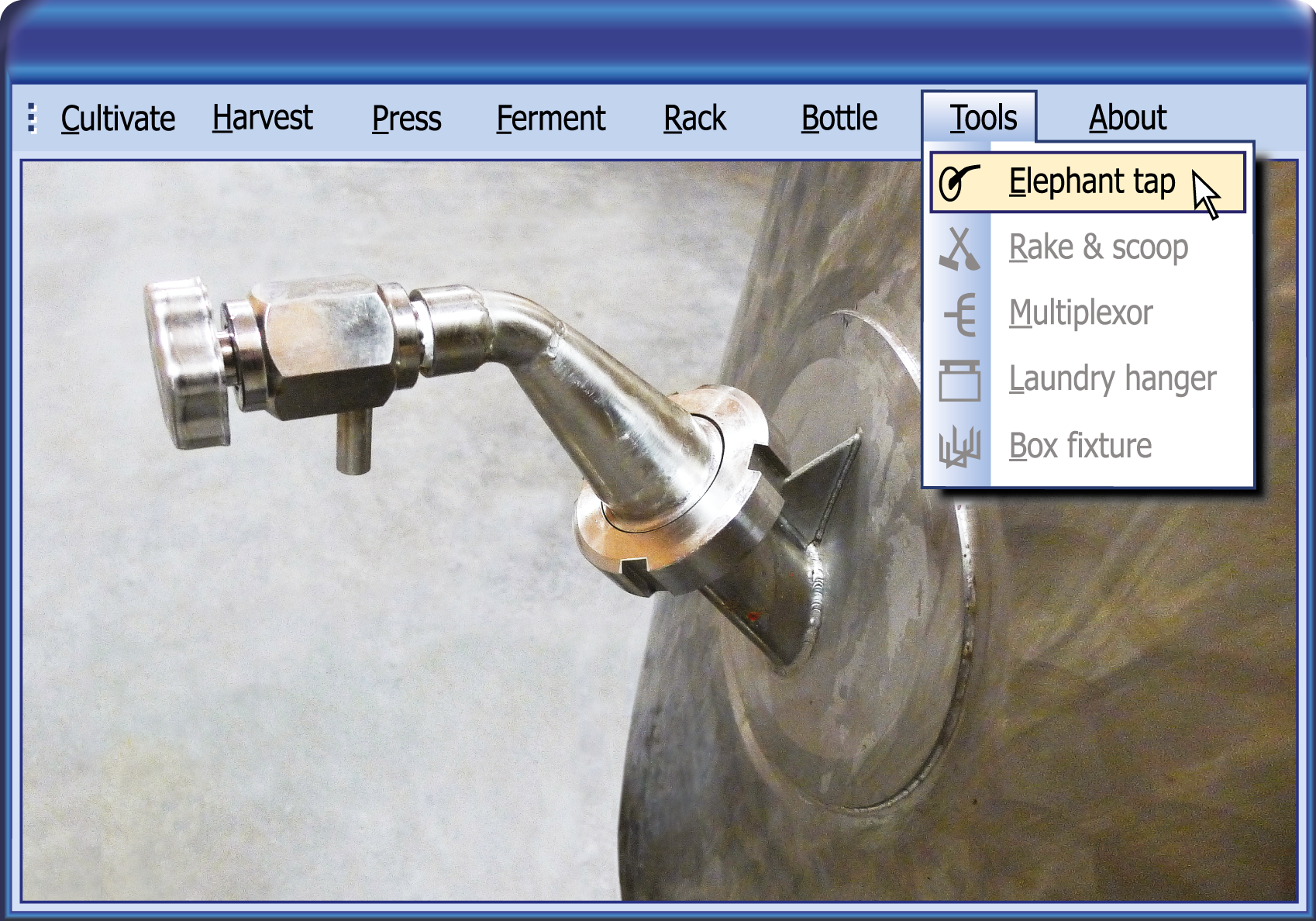Open the Cultivate menu
This screenshot has height=921, width=1316.
[118, 119]
